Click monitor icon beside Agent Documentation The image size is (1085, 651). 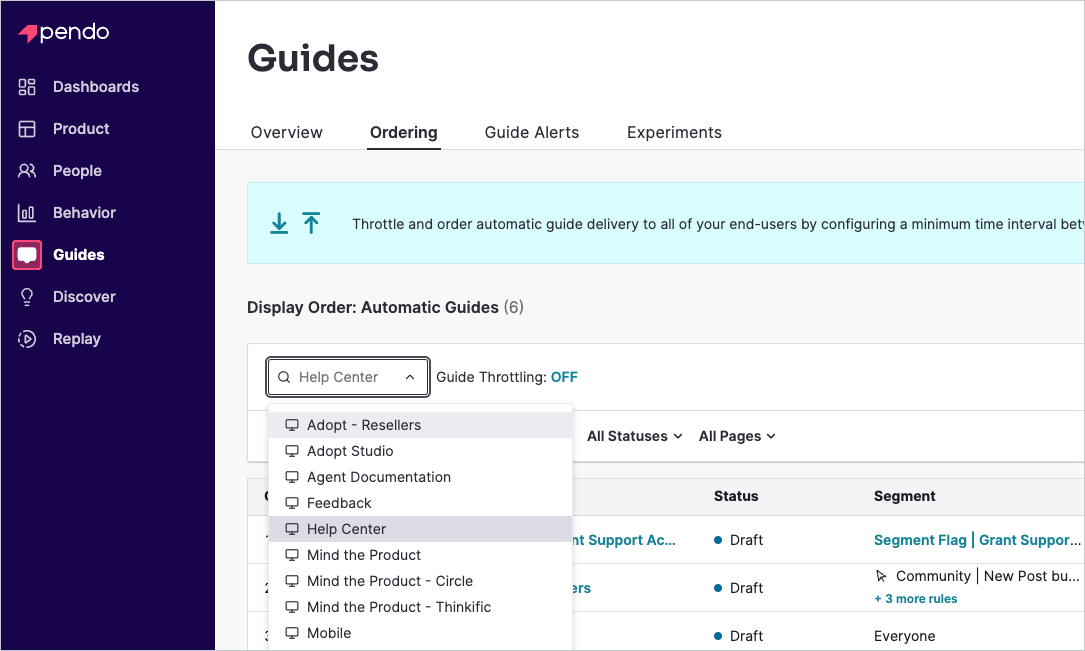click(x=292, y=477)
